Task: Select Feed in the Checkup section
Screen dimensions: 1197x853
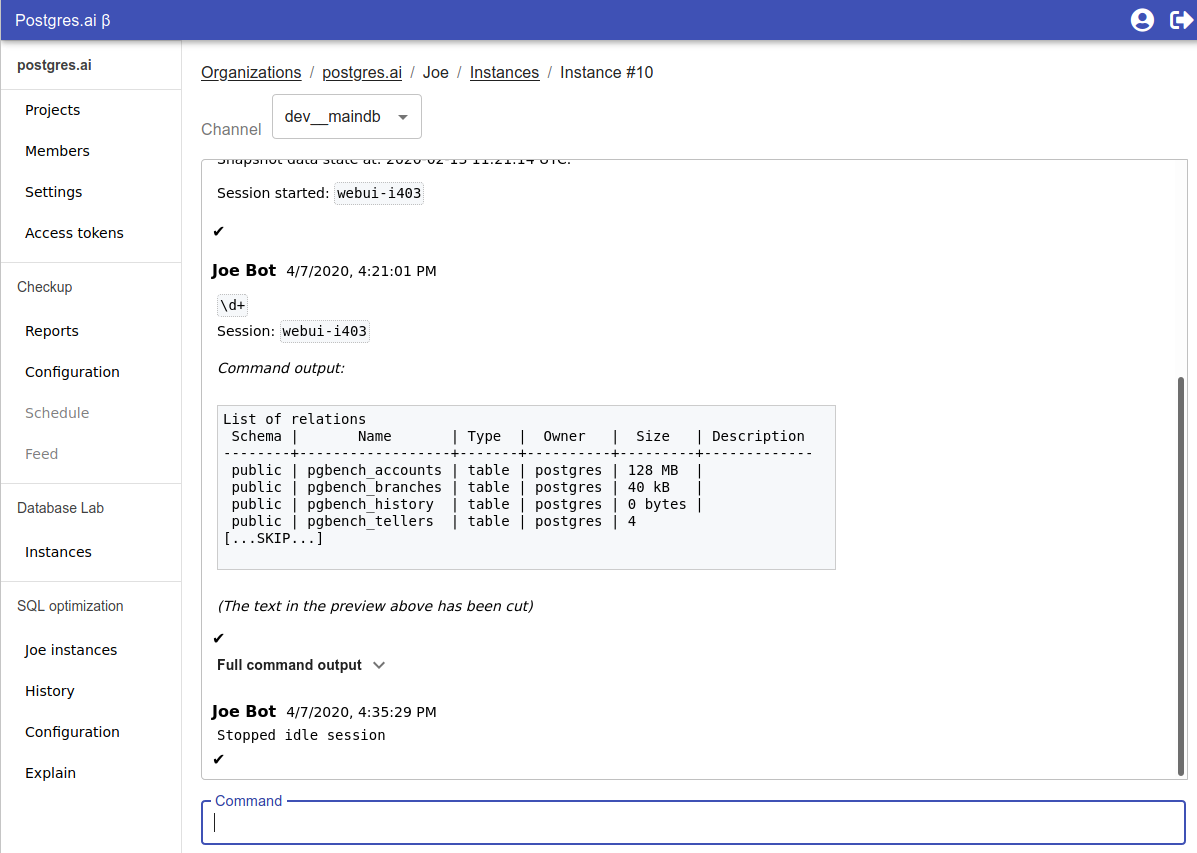Action: pos(41,454)
